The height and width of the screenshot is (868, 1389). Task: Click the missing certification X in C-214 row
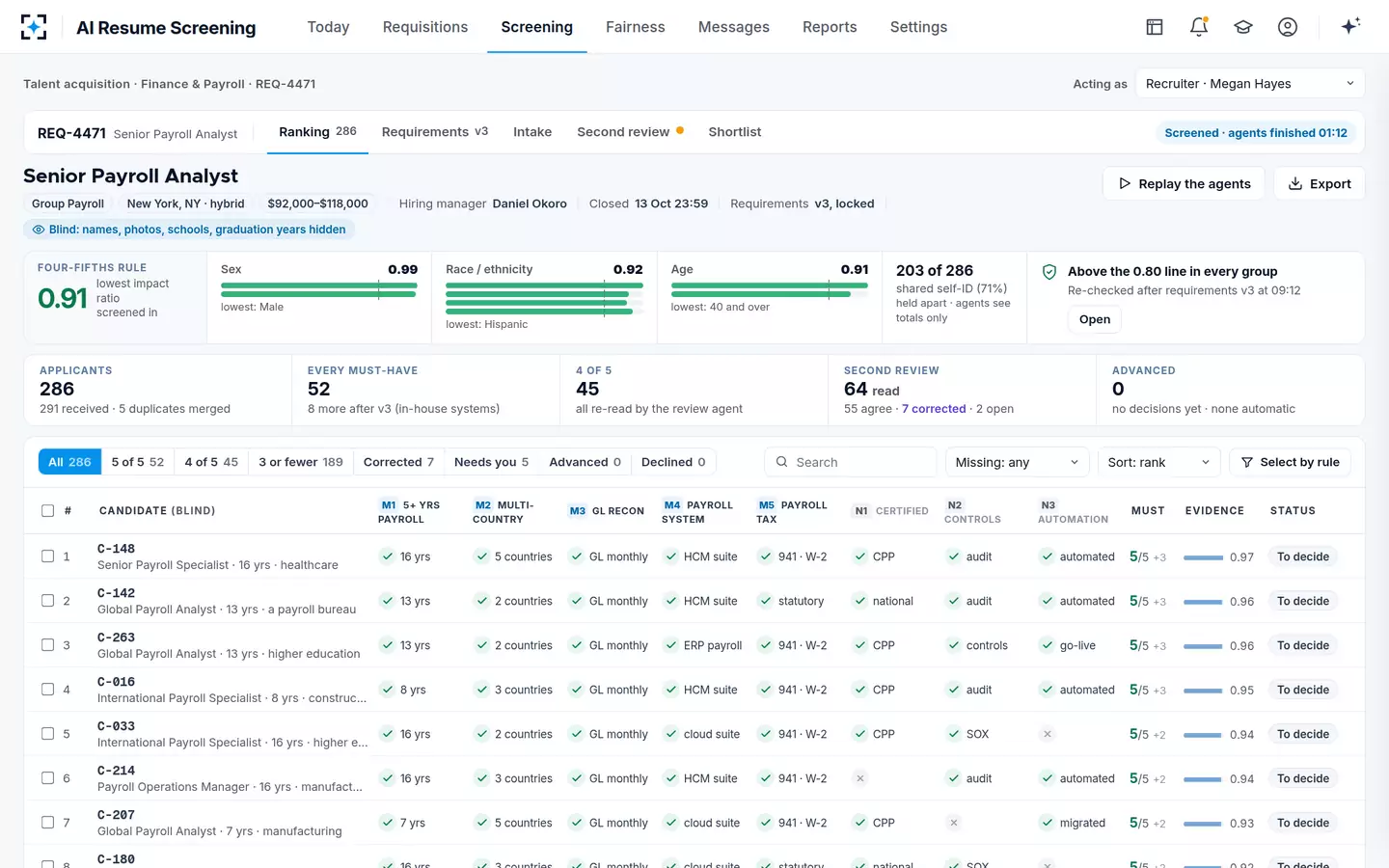point(860,778)
